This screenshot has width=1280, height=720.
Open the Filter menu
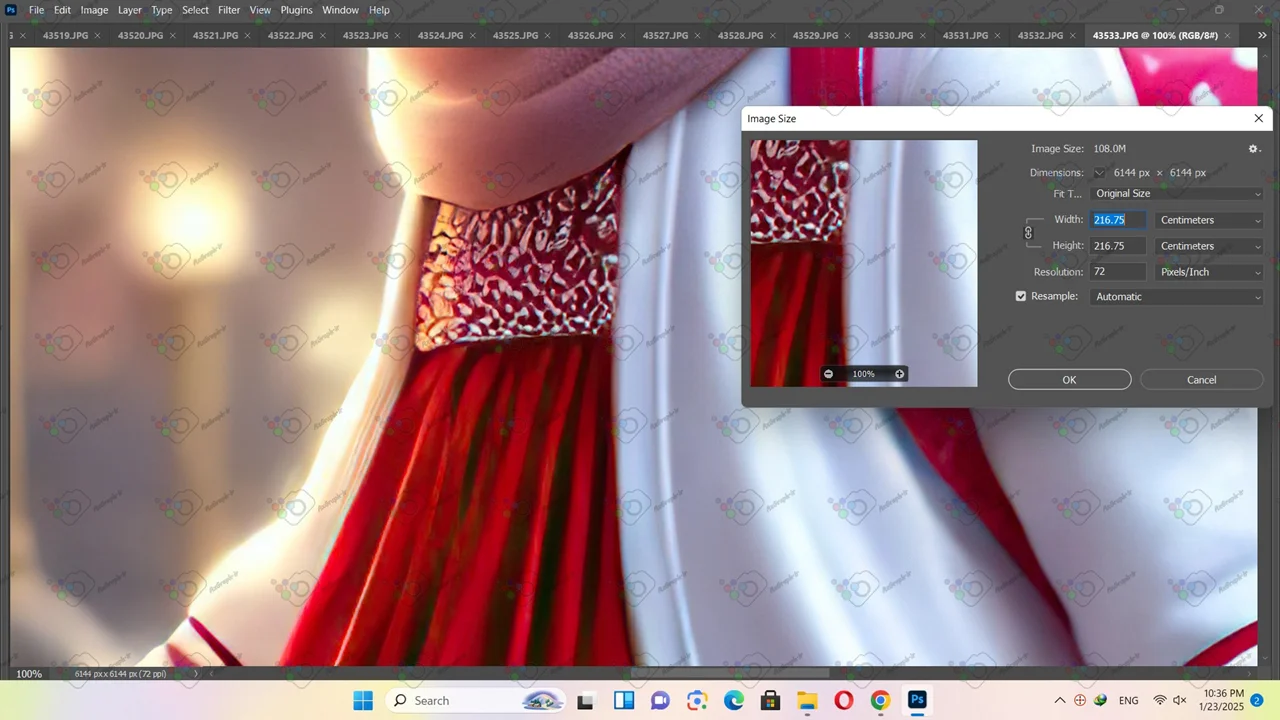[x=229, y=10]
